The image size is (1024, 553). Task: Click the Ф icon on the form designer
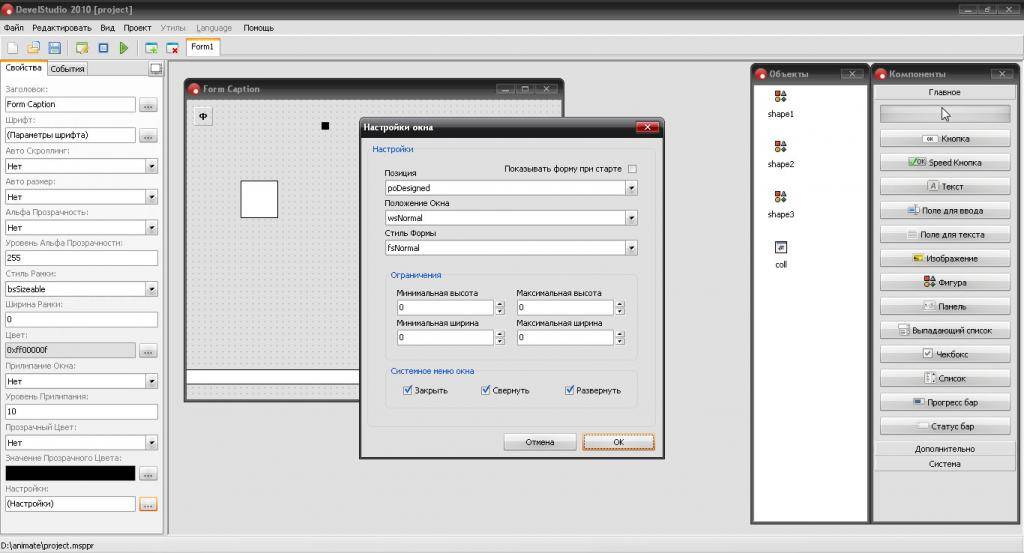tap(203, 116)
